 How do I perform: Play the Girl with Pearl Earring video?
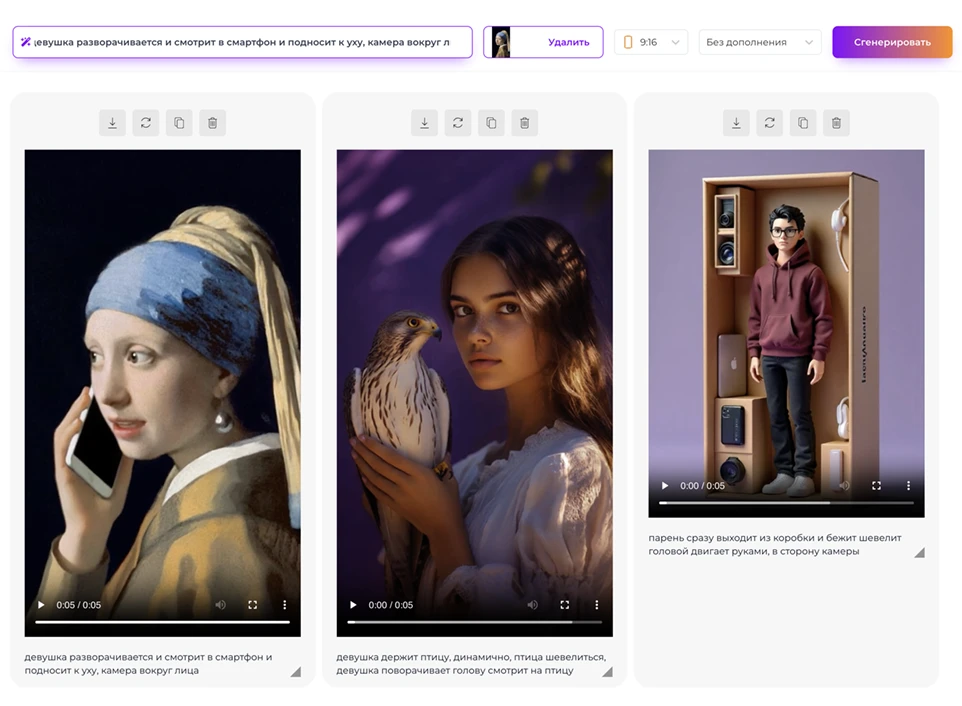[x=41, y=605]
